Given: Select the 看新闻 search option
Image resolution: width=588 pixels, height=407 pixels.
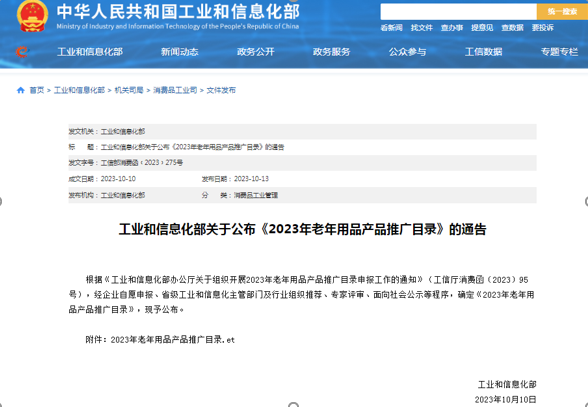Looking at the screenshot, I should [x=392, y=28].
